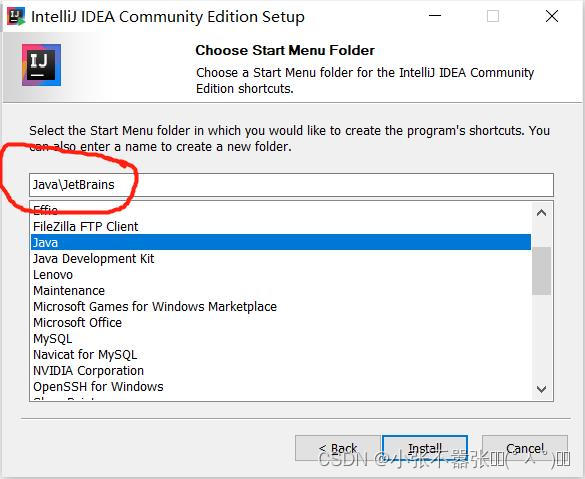Go back with the Back button
Viewport: 585px width, 479px height.
coord(338,448)
